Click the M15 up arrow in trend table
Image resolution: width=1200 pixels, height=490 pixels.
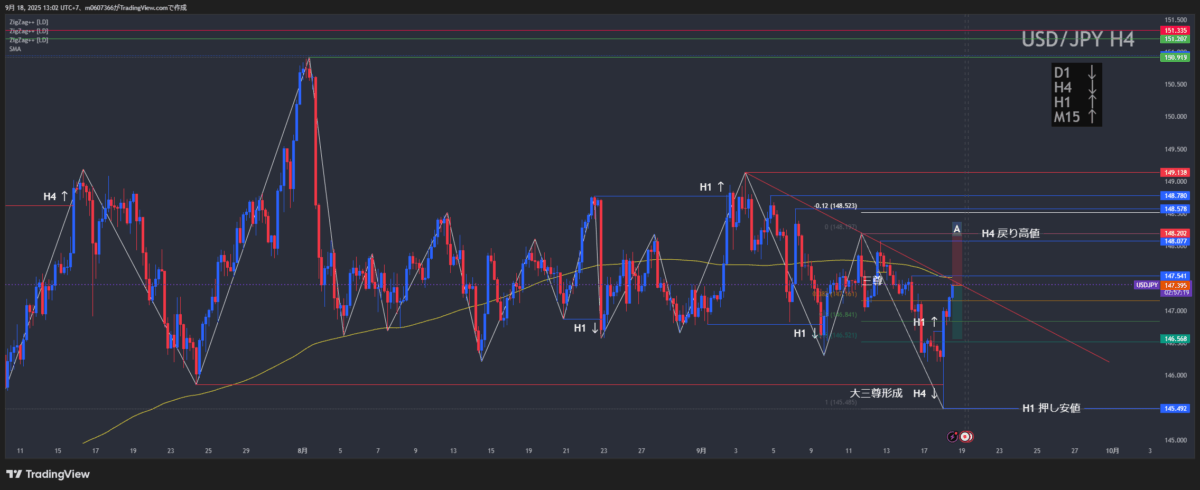(x=1092, y=117)
